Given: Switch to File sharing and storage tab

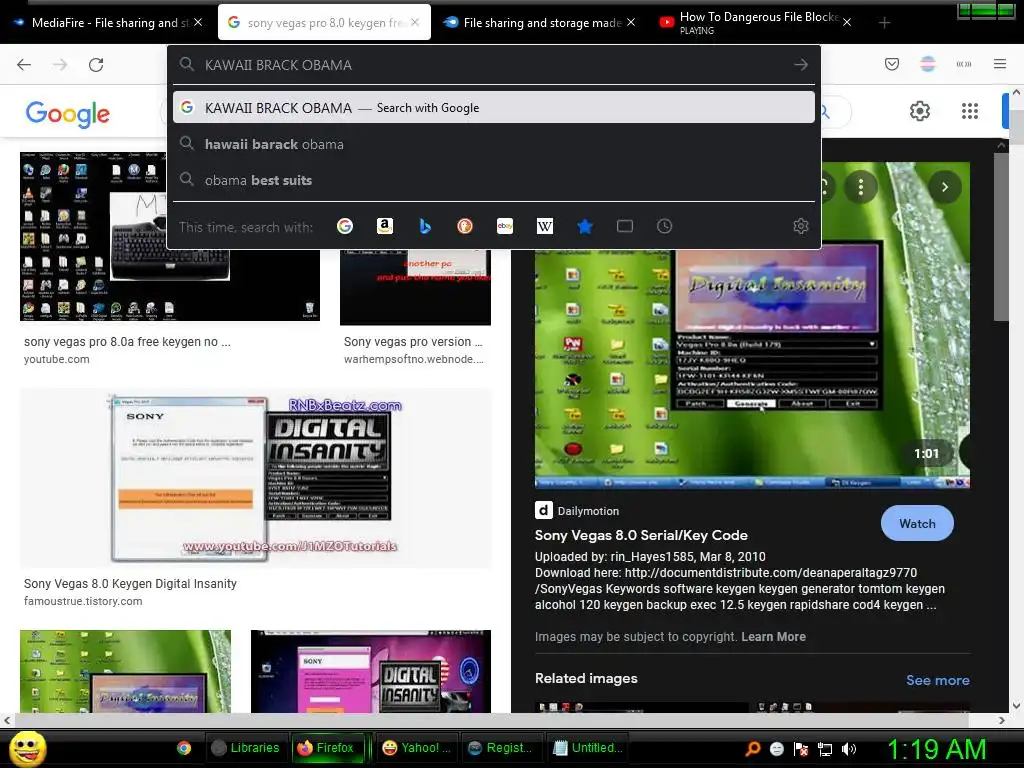Looking at the screenshot, I should pyautogui.click(x=541, y=23).
